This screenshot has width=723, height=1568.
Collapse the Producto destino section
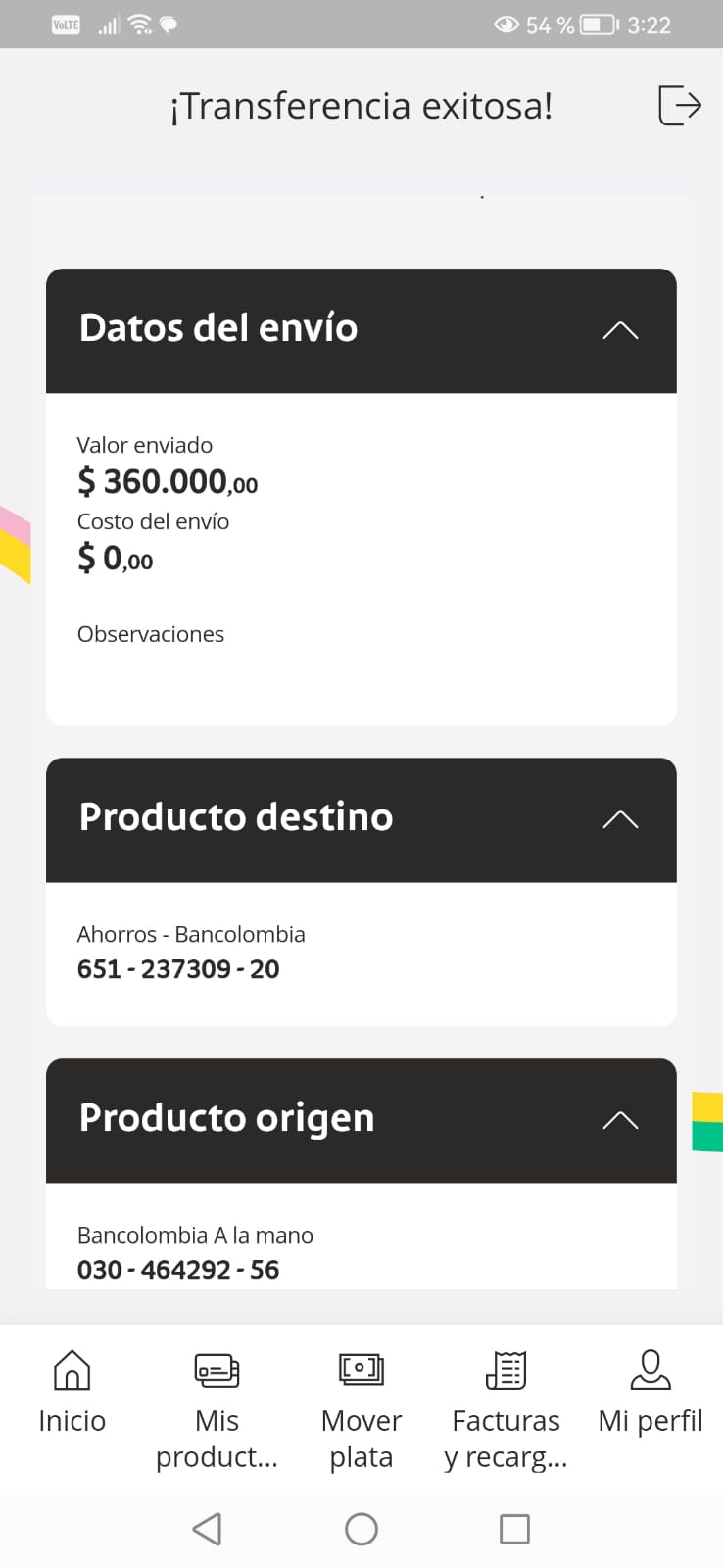click(620, 819)
